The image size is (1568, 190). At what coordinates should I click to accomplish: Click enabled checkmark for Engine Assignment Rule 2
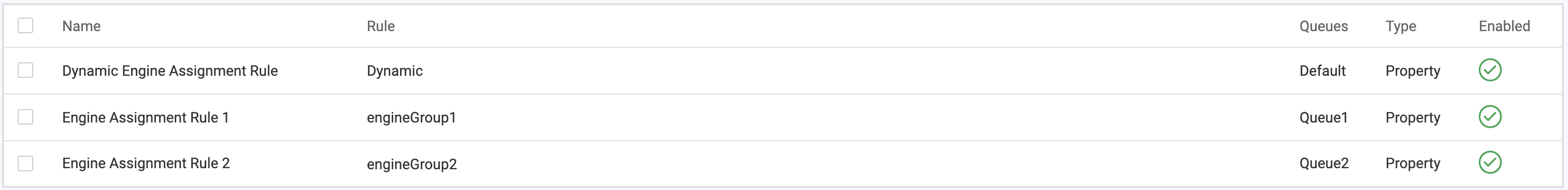tap(1489, 162)
